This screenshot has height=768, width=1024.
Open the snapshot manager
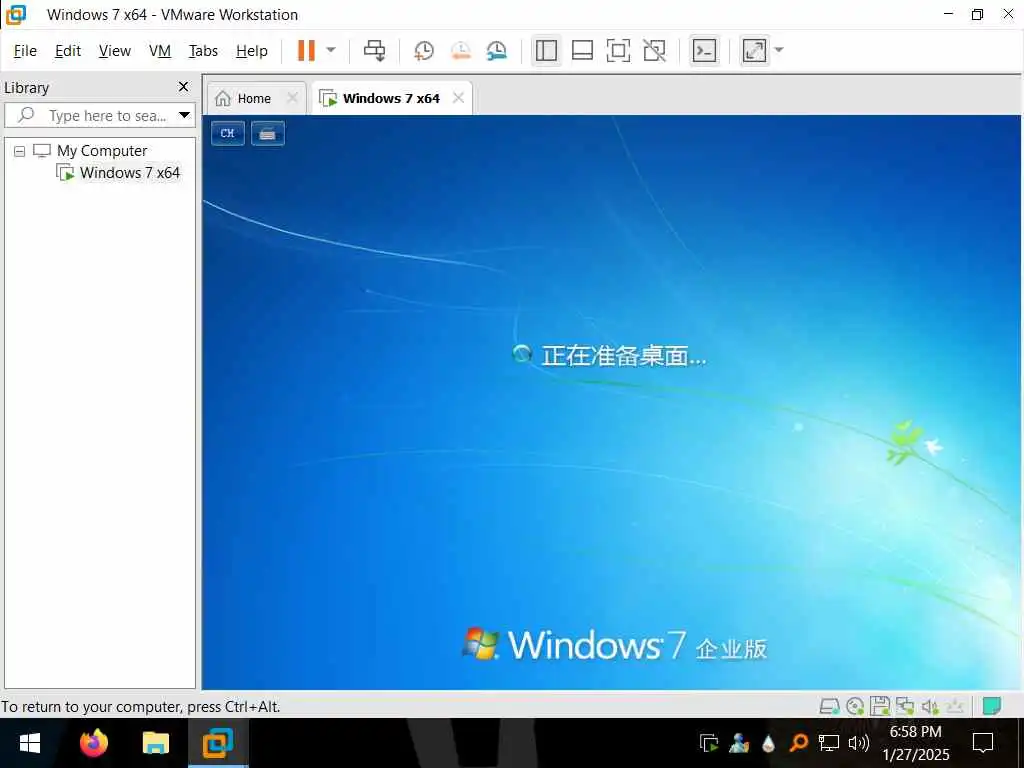[x=497, y=50]
